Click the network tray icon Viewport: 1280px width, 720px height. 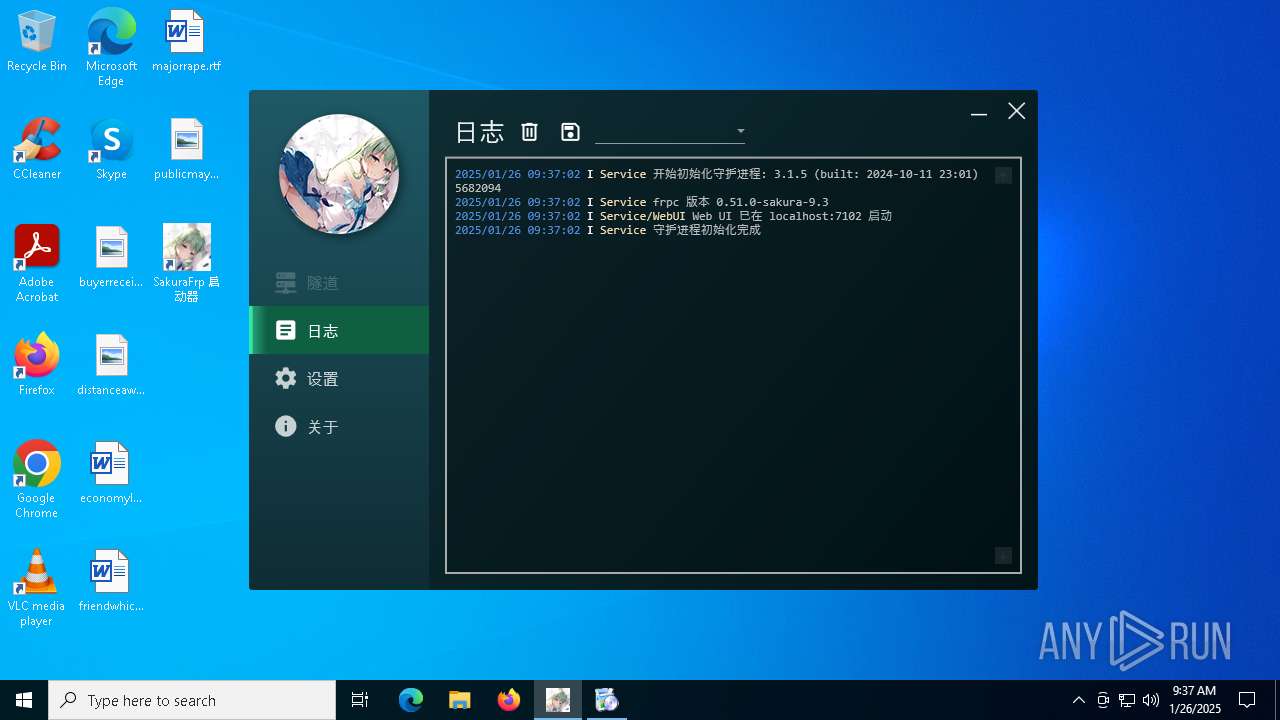(1127, 700)
